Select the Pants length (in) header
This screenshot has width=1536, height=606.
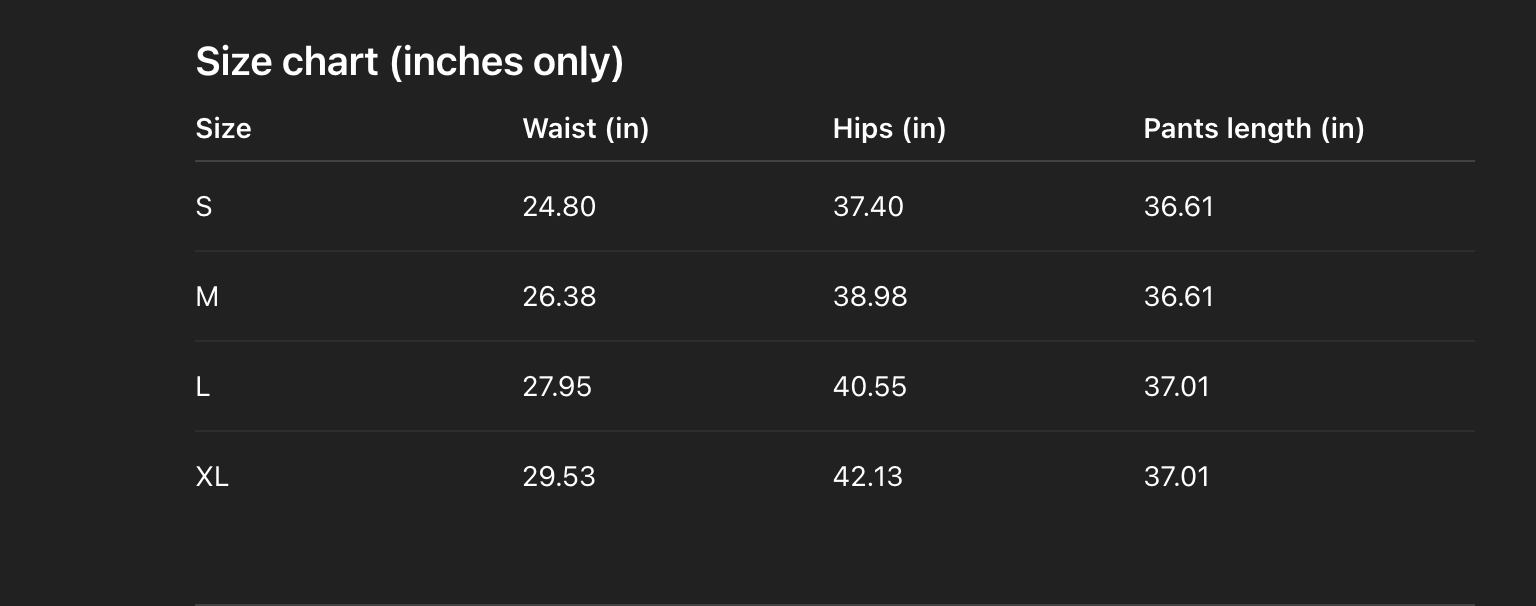pos(1253,129)
